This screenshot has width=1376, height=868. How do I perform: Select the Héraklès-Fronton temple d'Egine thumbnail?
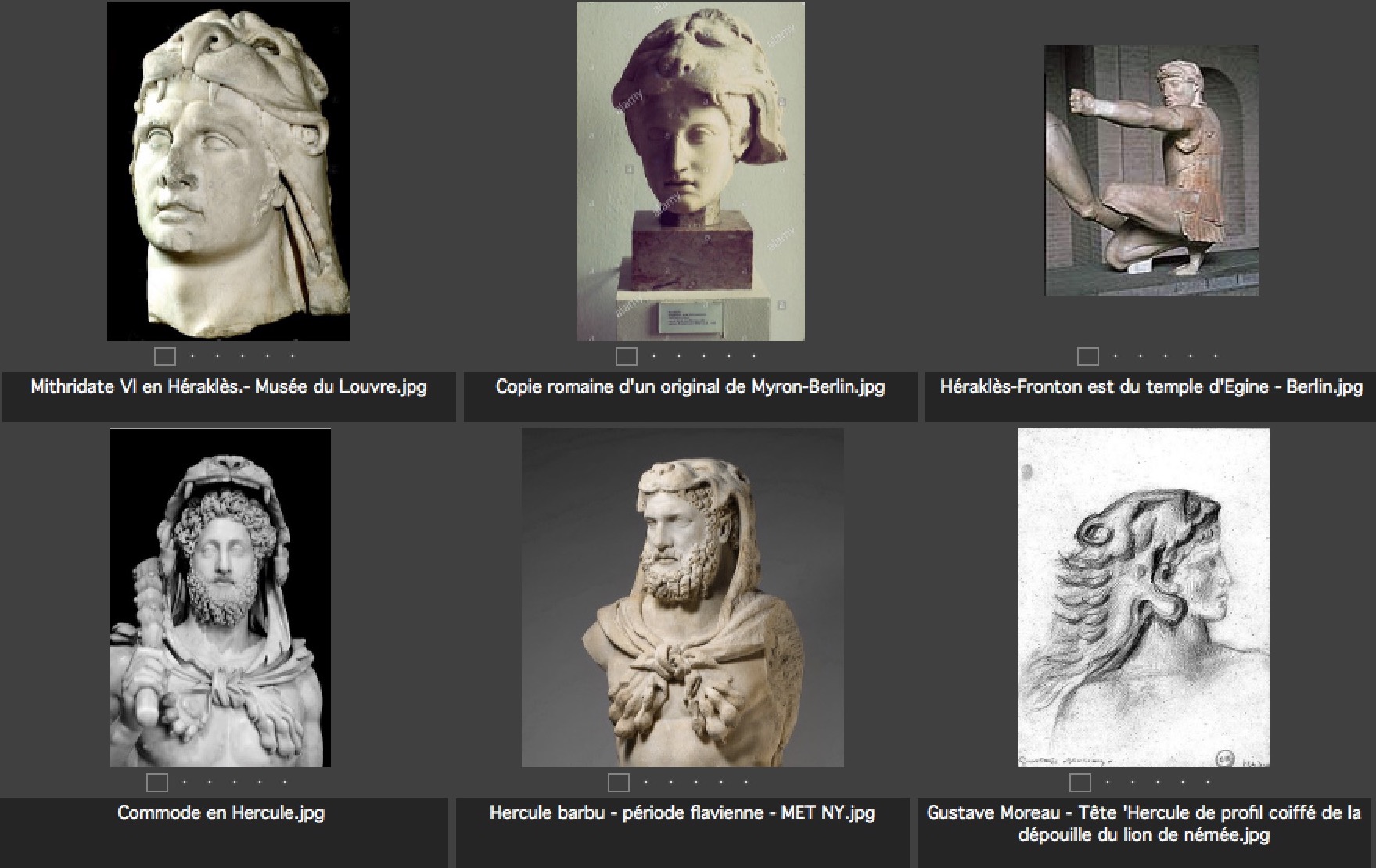[x=1151, y=170]
